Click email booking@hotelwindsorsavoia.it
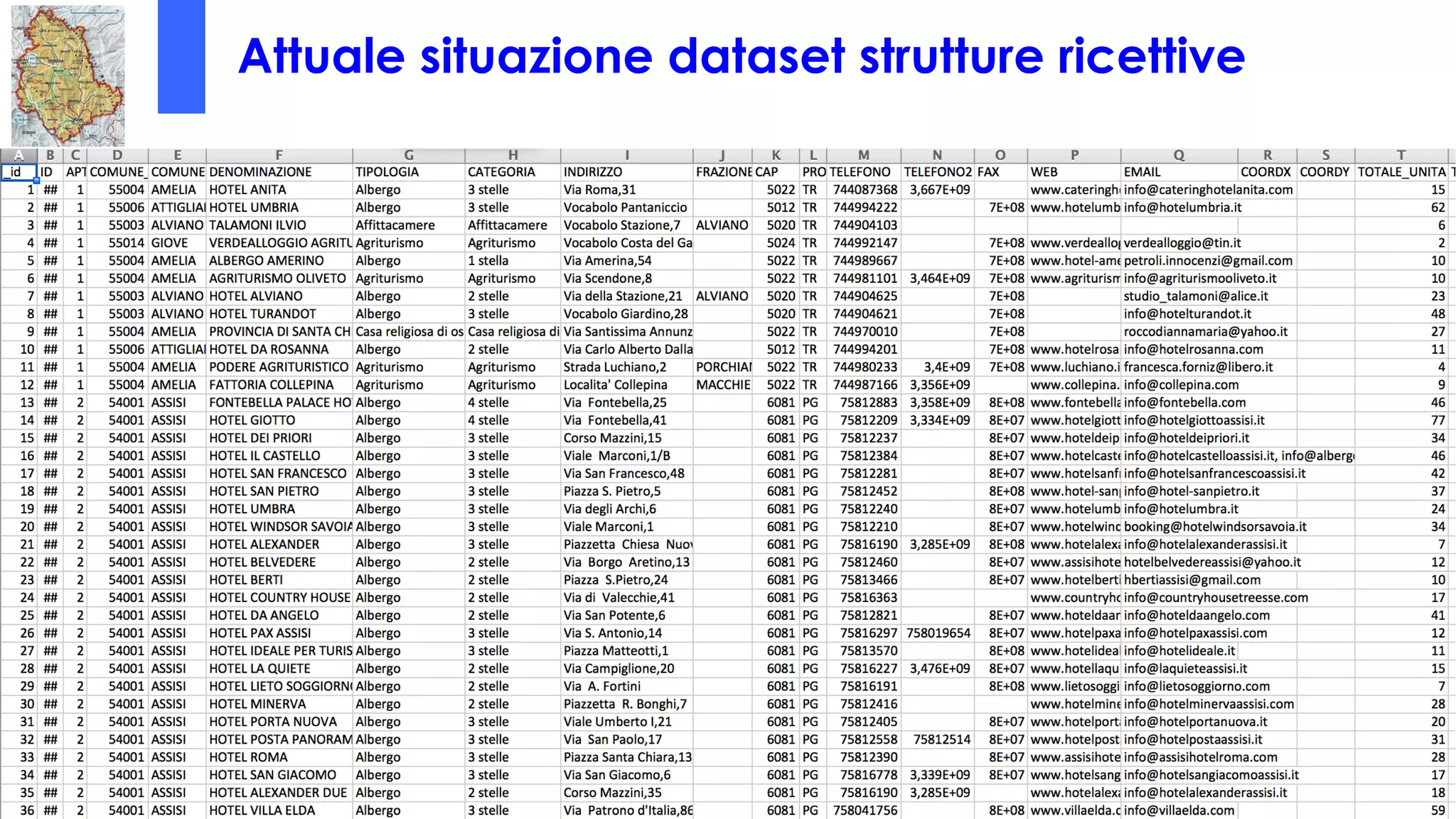This screenshot has width=1456, height=819. (x=1215, y=527)
